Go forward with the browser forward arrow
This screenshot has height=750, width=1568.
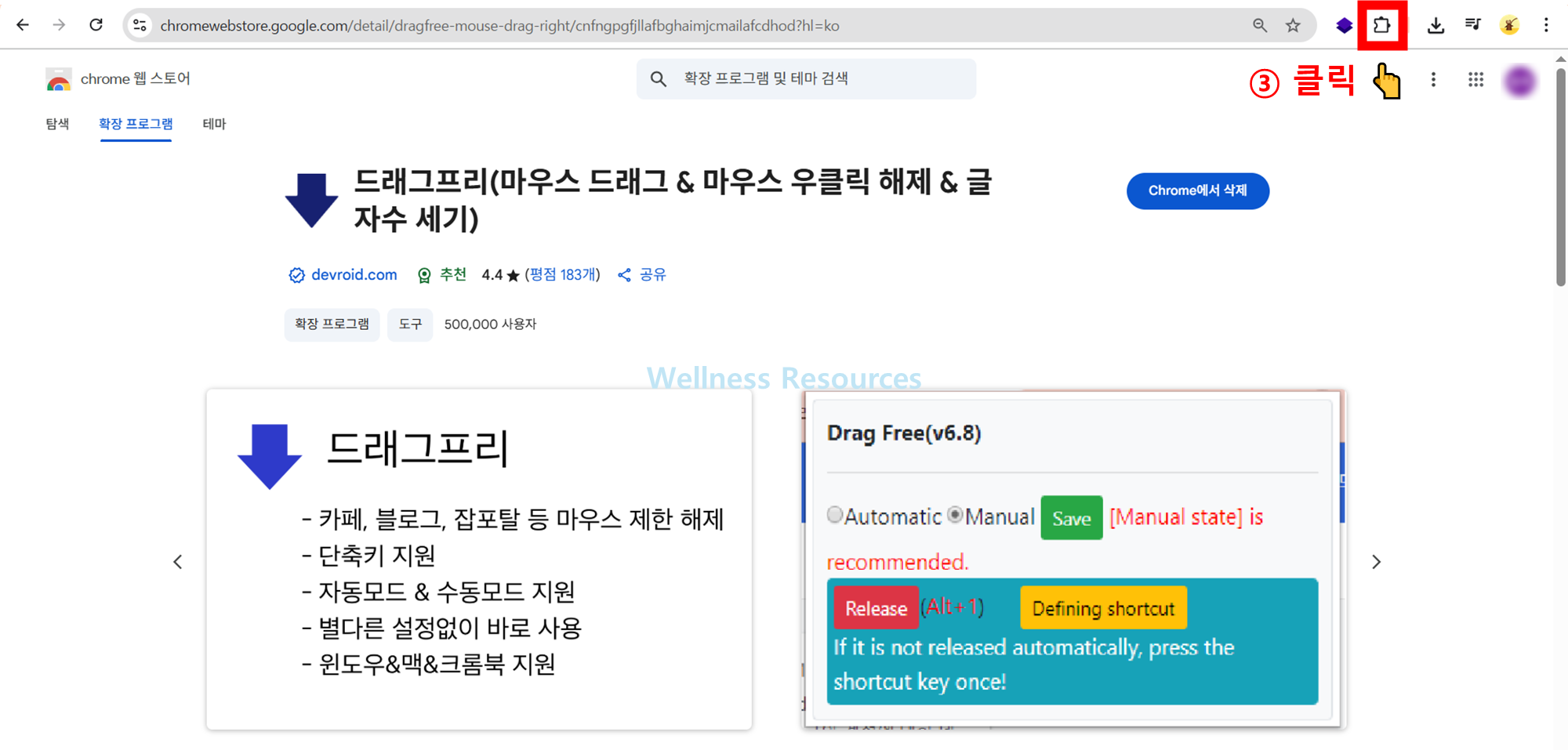60,25
